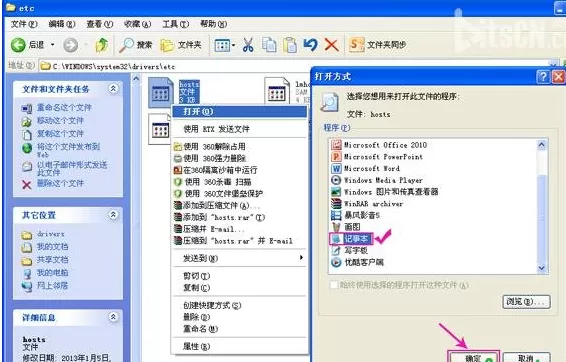Click the 删除这个文件 task link

coord(60,183)
